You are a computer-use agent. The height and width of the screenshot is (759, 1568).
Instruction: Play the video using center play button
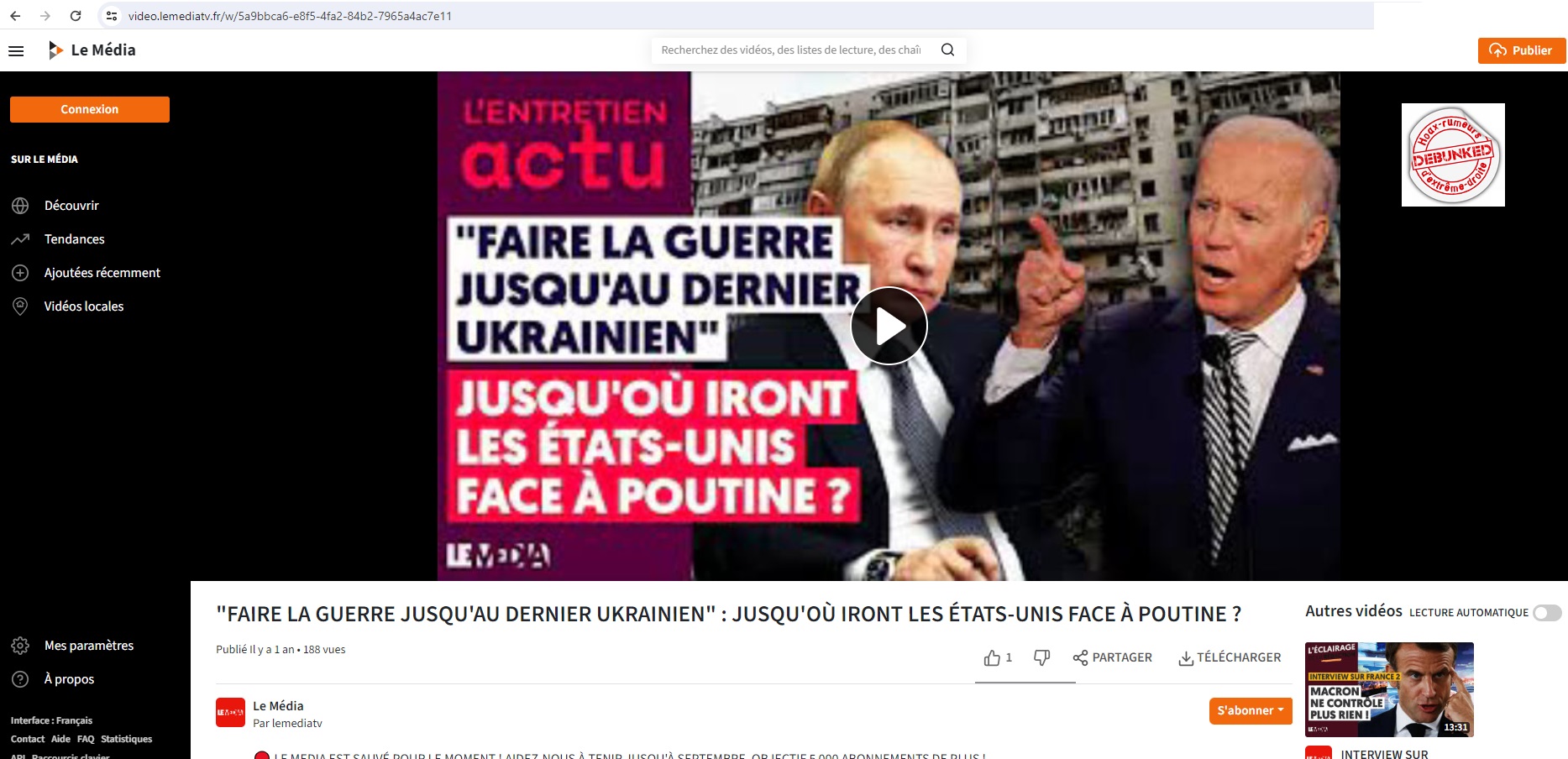(889, 326)
